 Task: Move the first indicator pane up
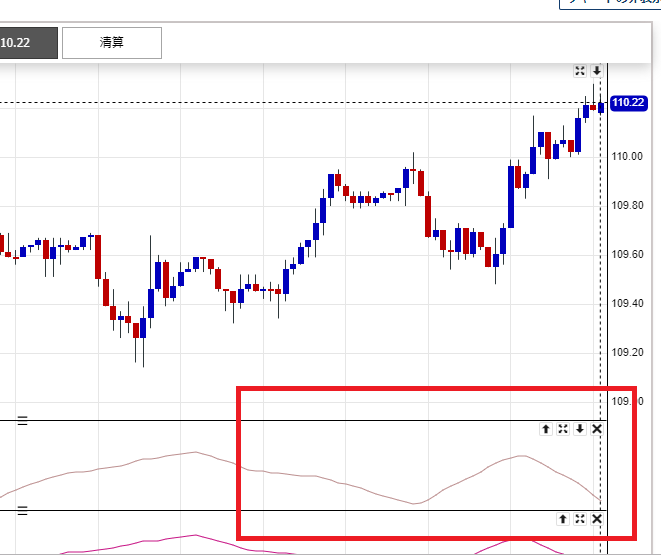(546, 429)
